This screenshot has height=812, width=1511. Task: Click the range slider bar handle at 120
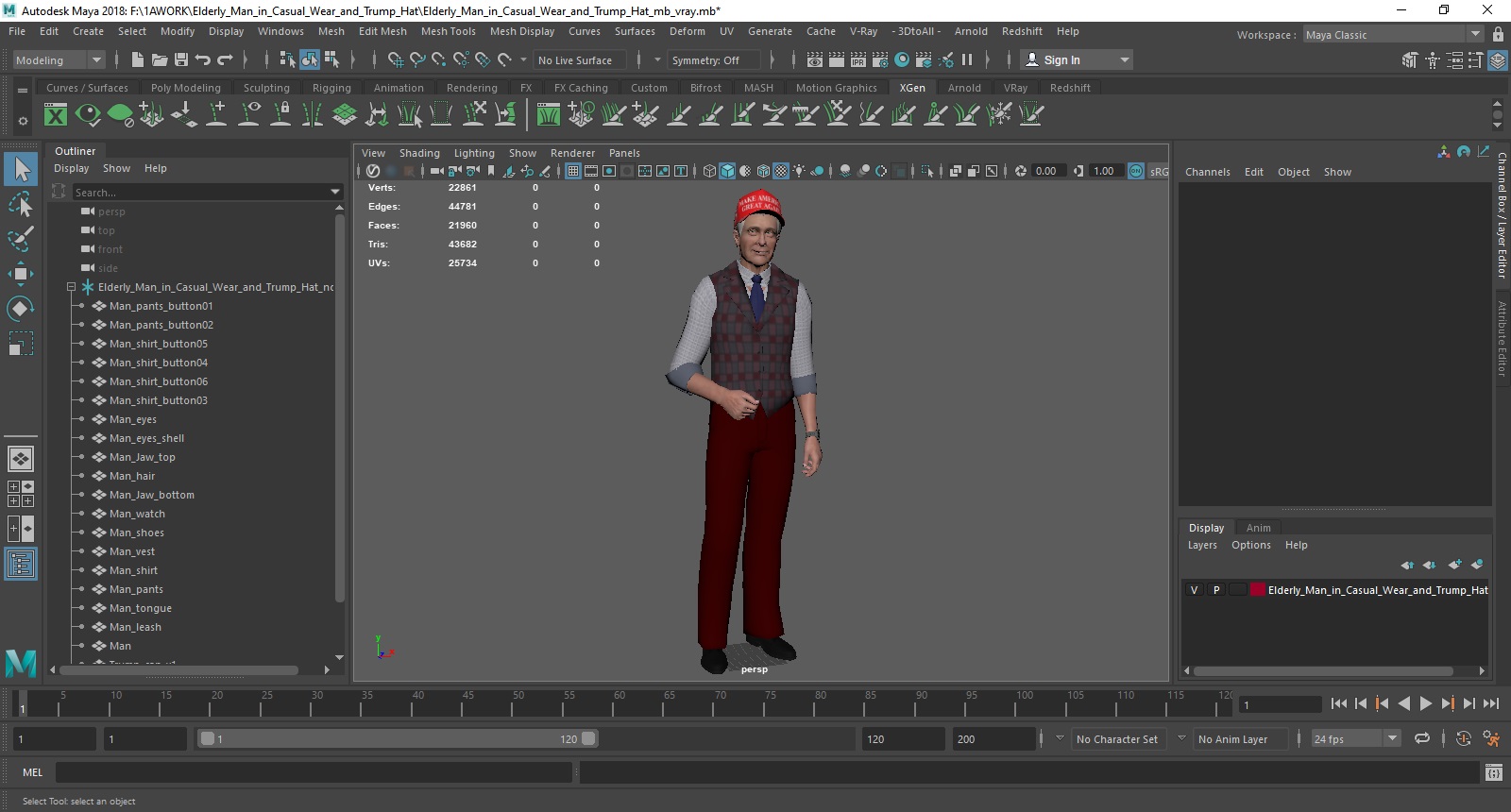588,739
